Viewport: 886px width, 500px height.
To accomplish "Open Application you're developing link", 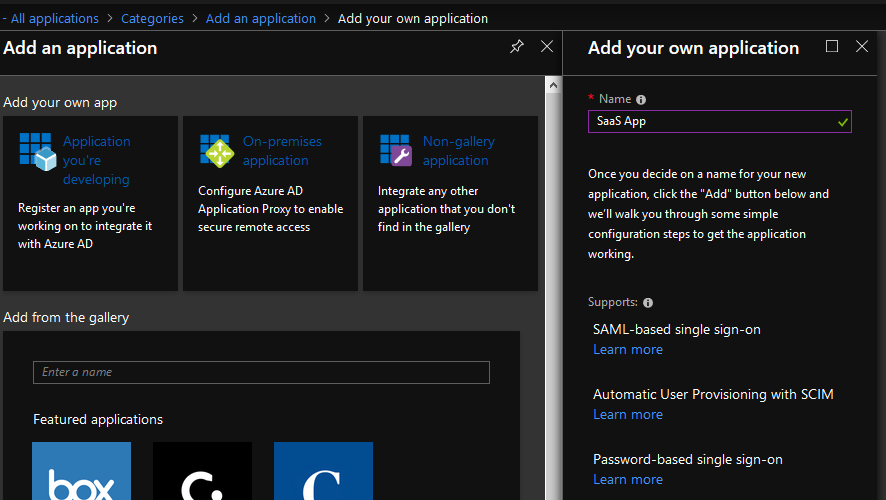I will 97,160.
